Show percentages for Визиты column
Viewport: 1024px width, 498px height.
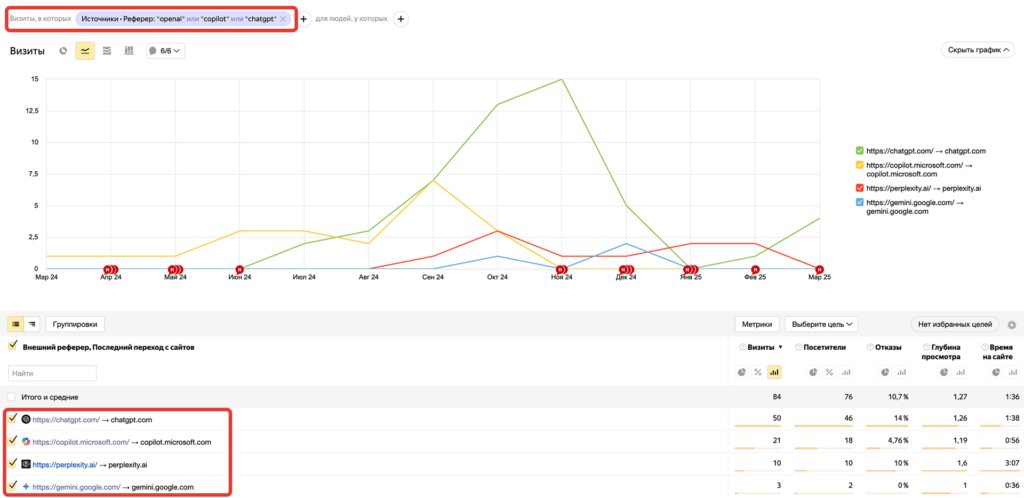click(x=758, y=372)
